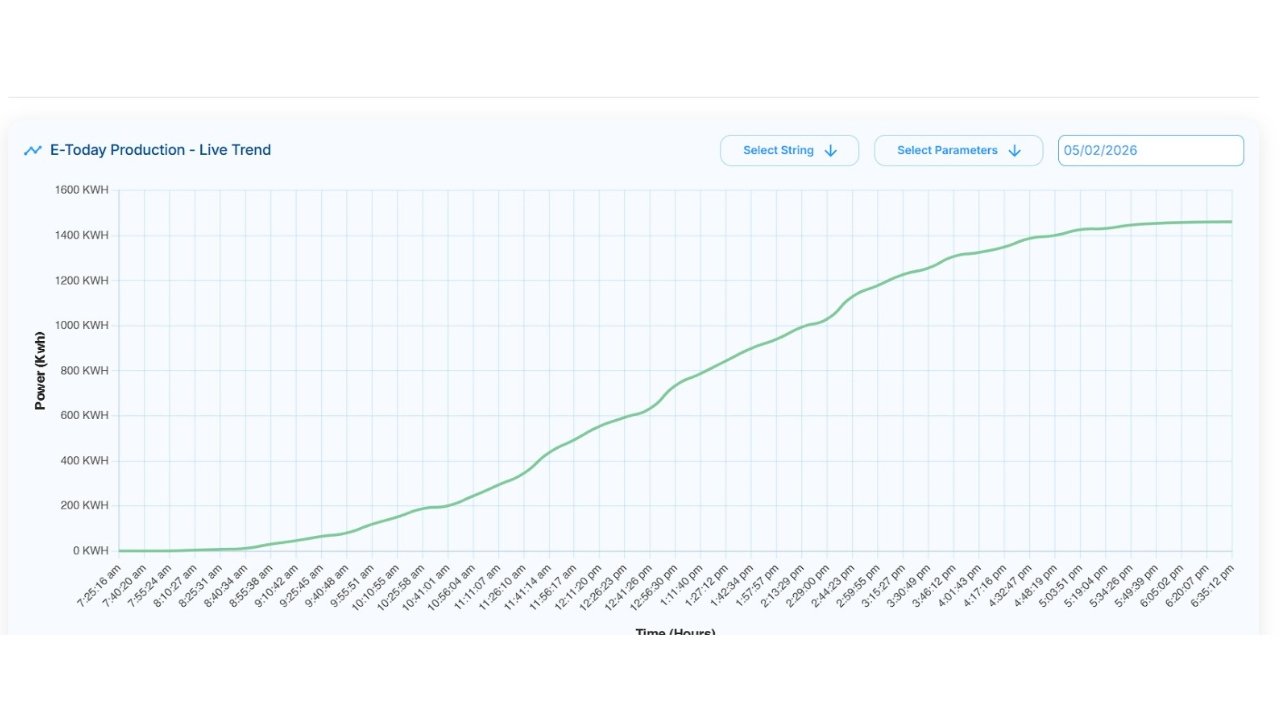Click the 1600 KWH y-axis label
The width and height of the screenshot is (1280, 720).
pyautogui.click(x=82, y=190)
